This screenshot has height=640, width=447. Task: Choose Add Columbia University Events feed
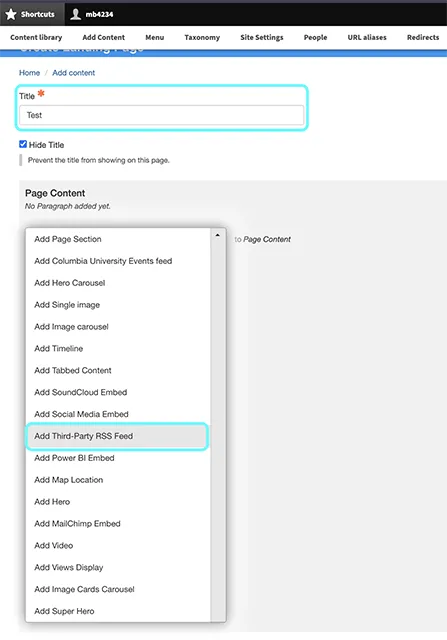tap(118, 261)
